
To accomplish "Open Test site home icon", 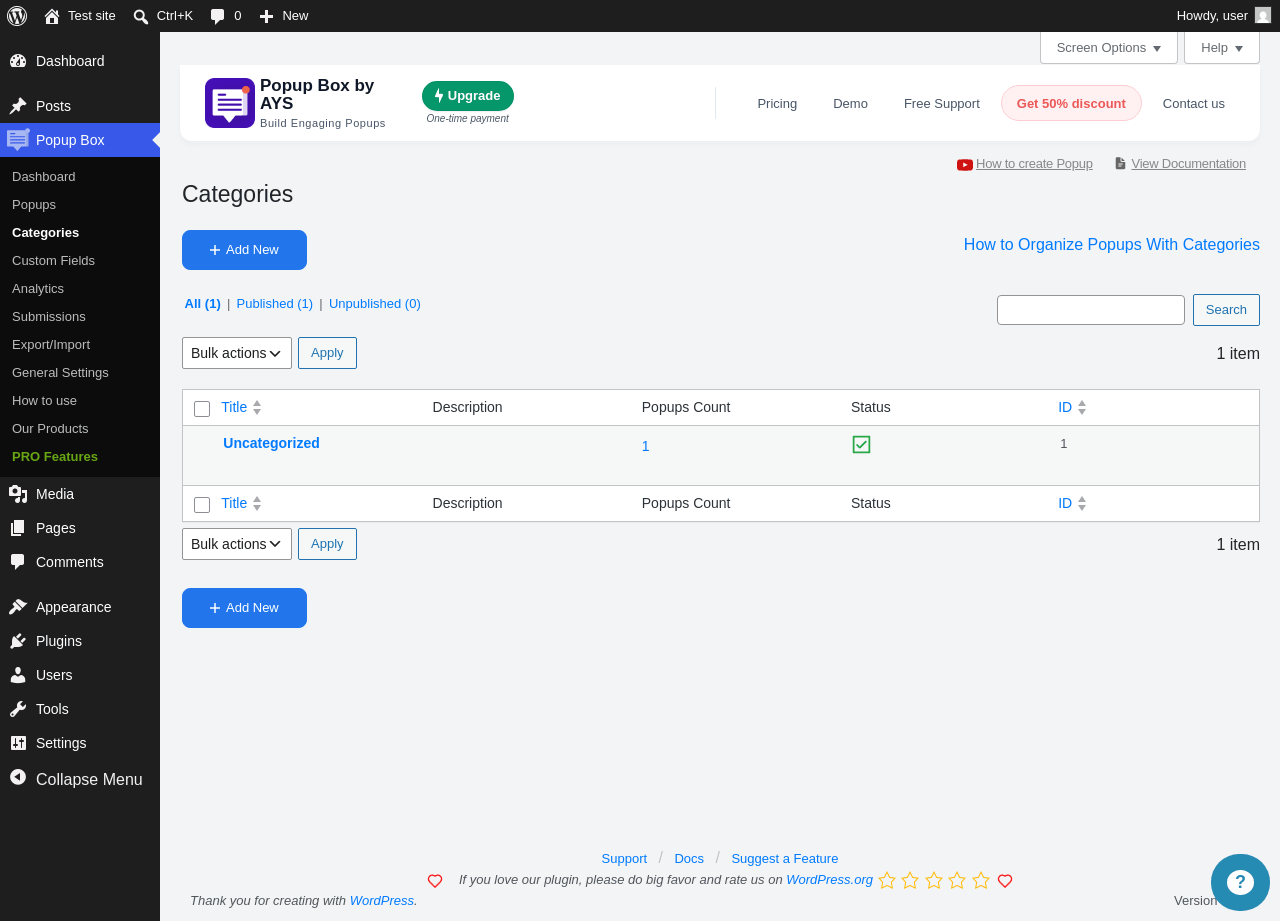I will tap(52, 16).
